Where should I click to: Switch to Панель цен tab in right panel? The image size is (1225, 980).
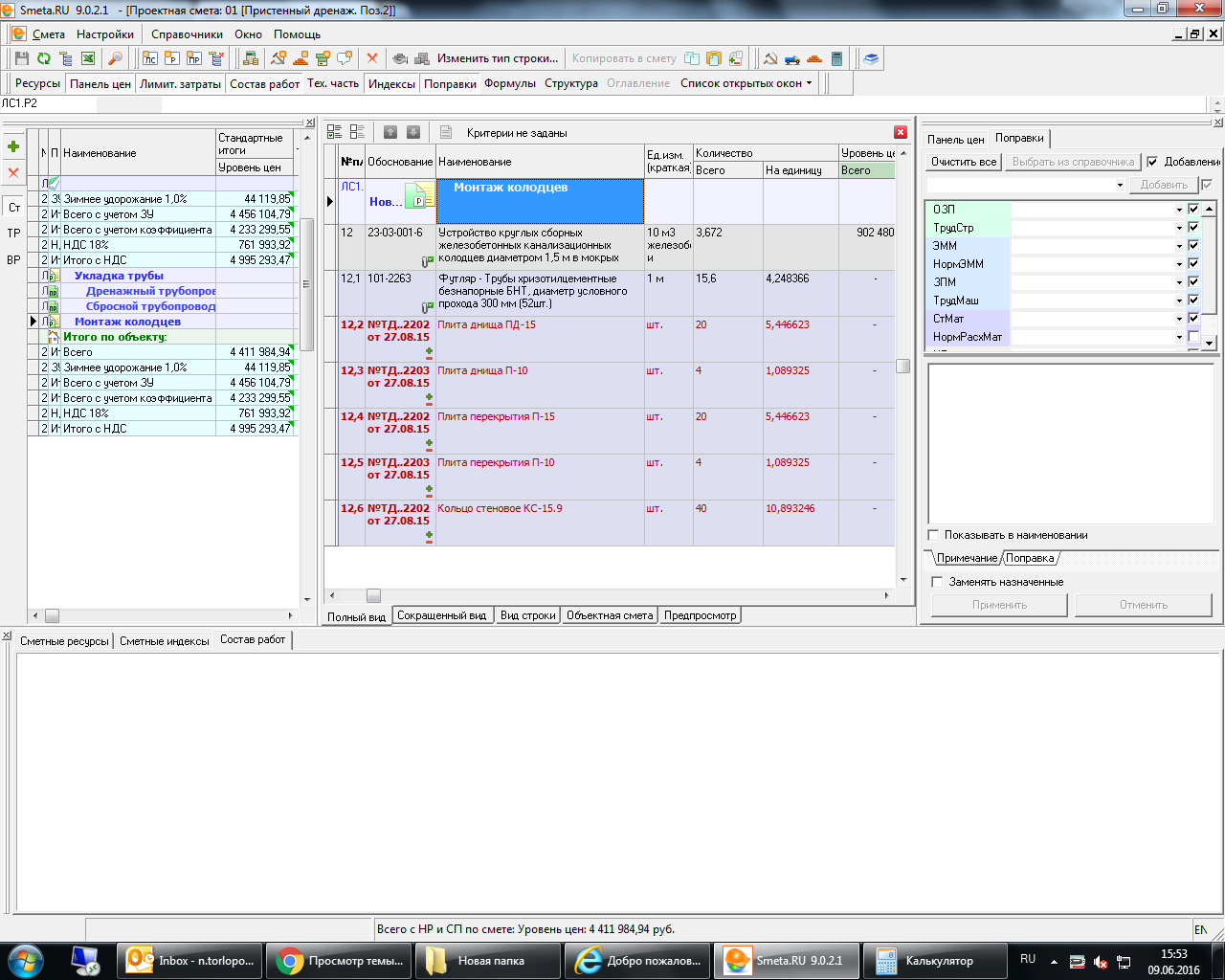pos(955,140)
